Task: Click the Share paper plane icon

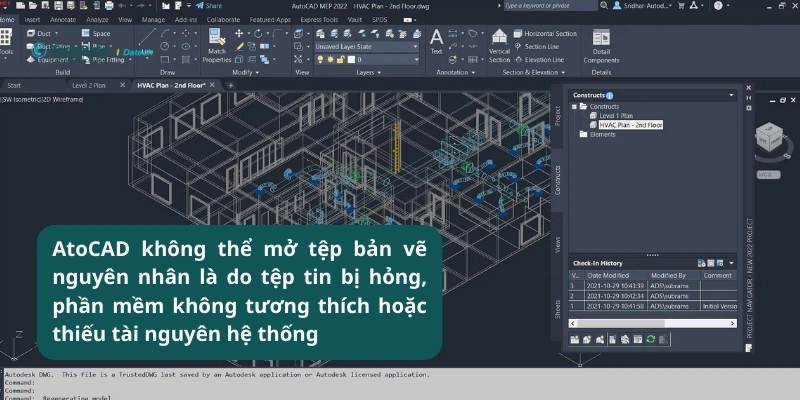Action: (200, 6)
